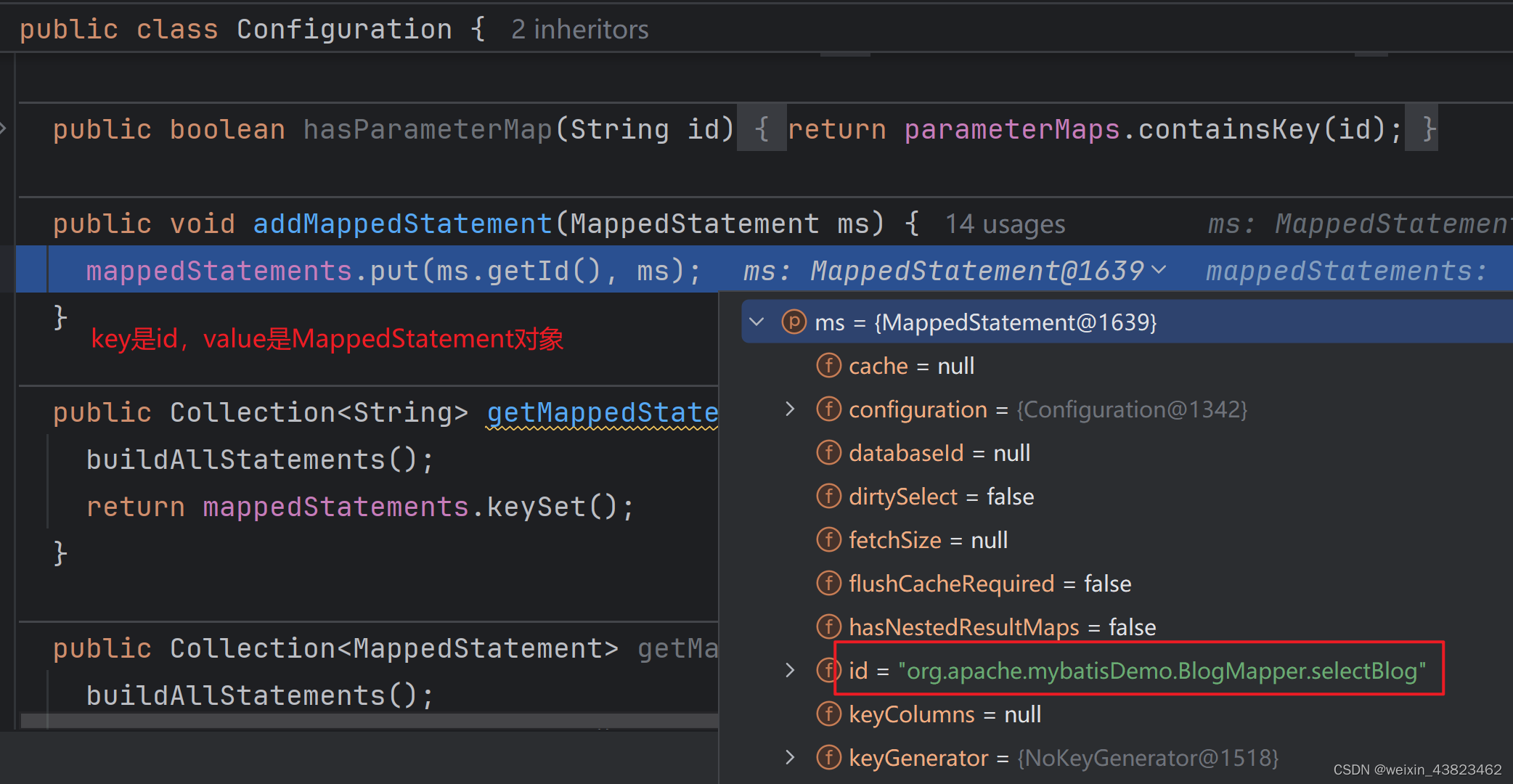This screenshot has width=1513, height=784.
Task: Click the horizontal scrollbar under the code
Action: coord(369,721)
